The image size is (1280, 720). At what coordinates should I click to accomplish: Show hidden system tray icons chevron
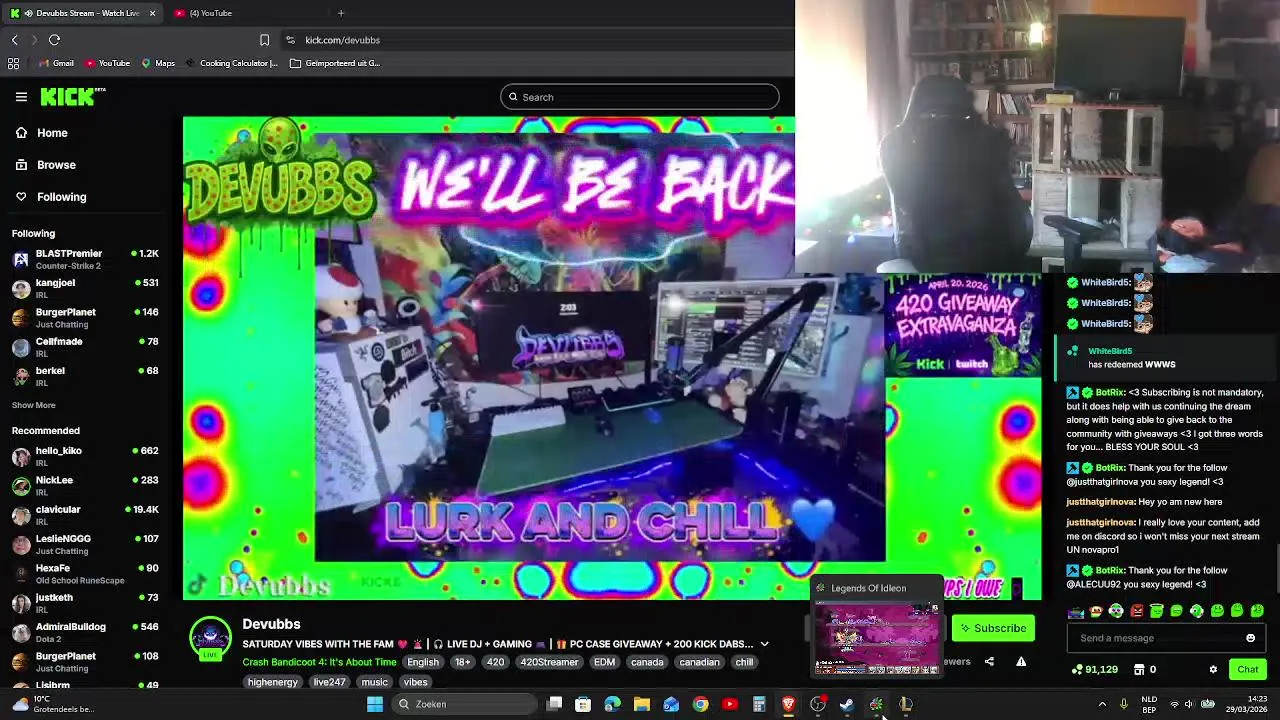tap(1102, 704)
